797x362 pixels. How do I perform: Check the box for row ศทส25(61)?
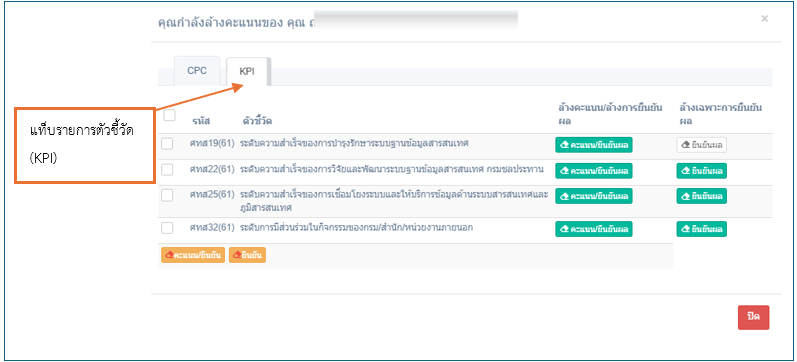pyautogui.click(x=167, y=195)
